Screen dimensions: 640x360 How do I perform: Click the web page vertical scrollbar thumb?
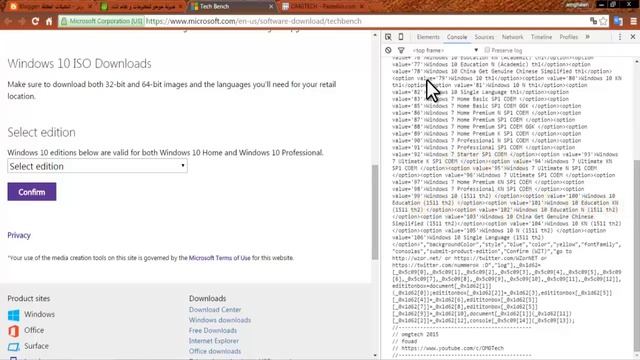point(375,212)
